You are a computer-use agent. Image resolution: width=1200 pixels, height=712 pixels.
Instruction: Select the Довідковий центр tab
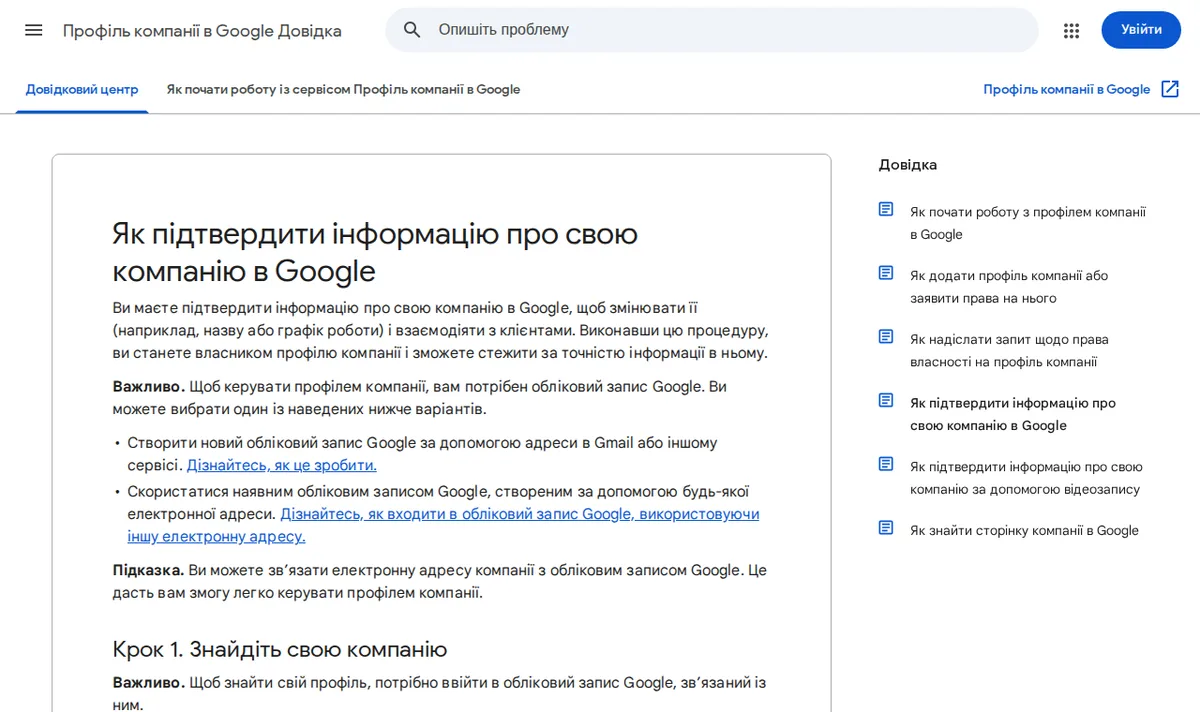click(x=82, y=89)
